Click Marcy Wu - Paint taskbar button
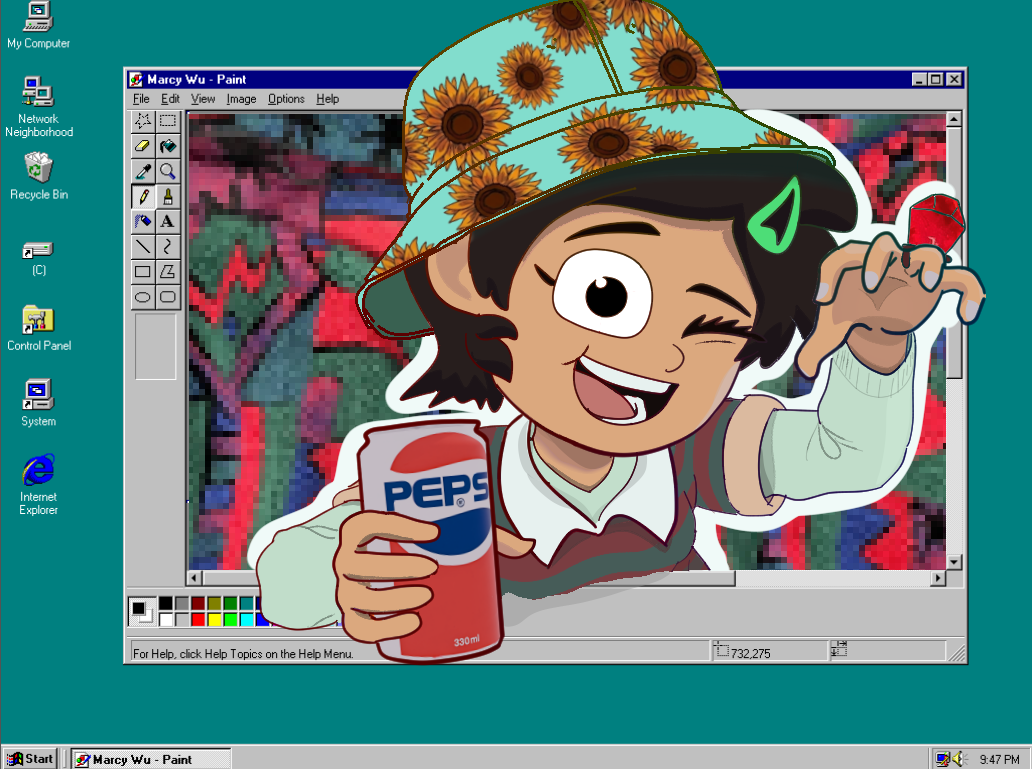1032x769 pixels. [x=151, y=759]
